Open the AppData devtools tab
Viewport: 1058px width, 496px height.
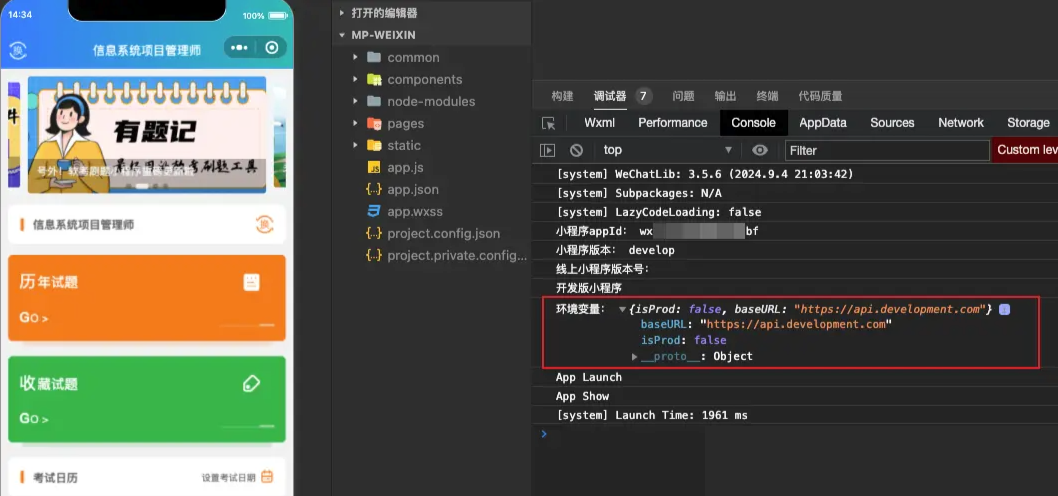(x=823, y=123)
